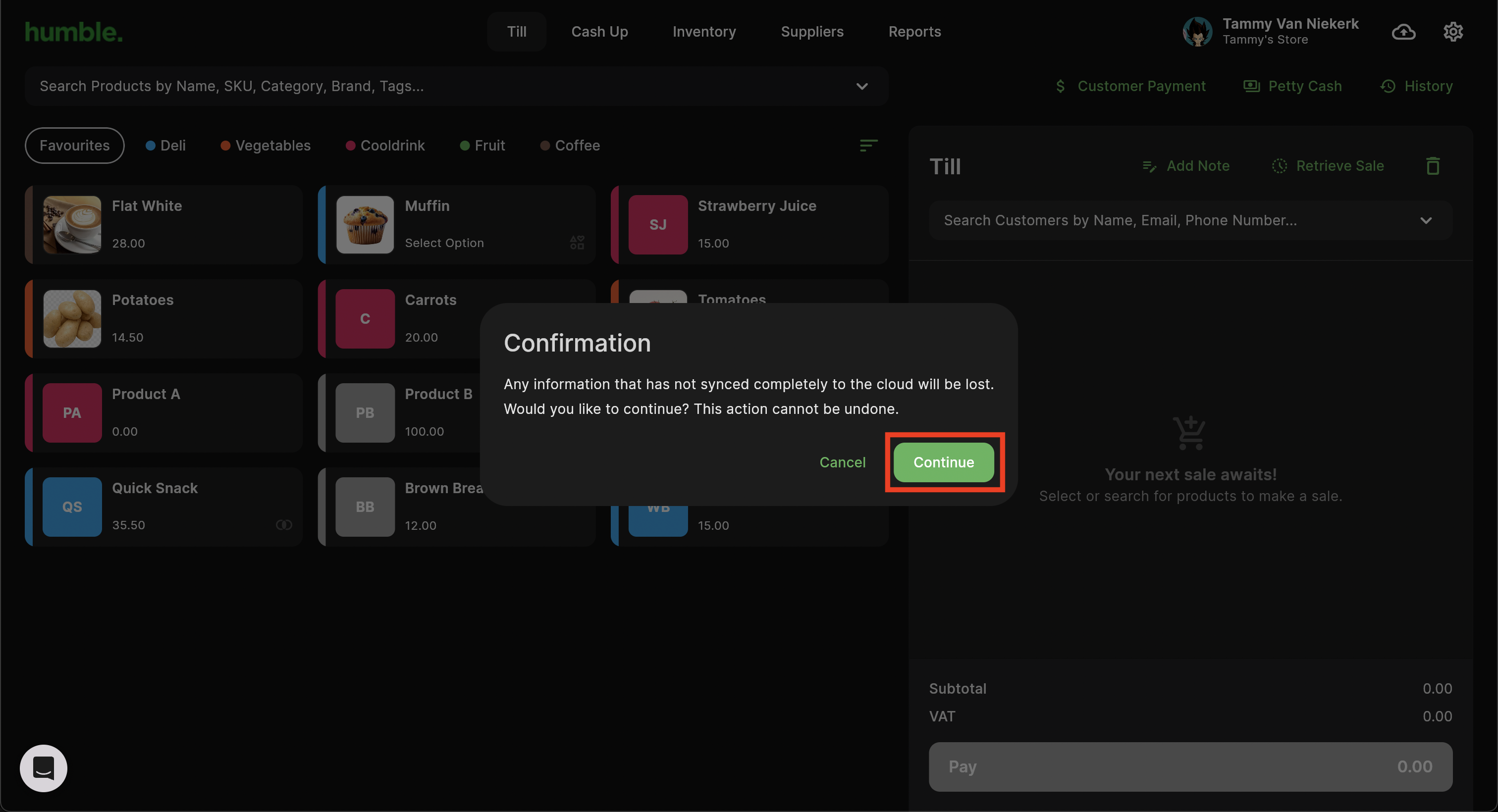Expand the product search dropdown chevron
1498x812 pixels.
pos(862,86)
